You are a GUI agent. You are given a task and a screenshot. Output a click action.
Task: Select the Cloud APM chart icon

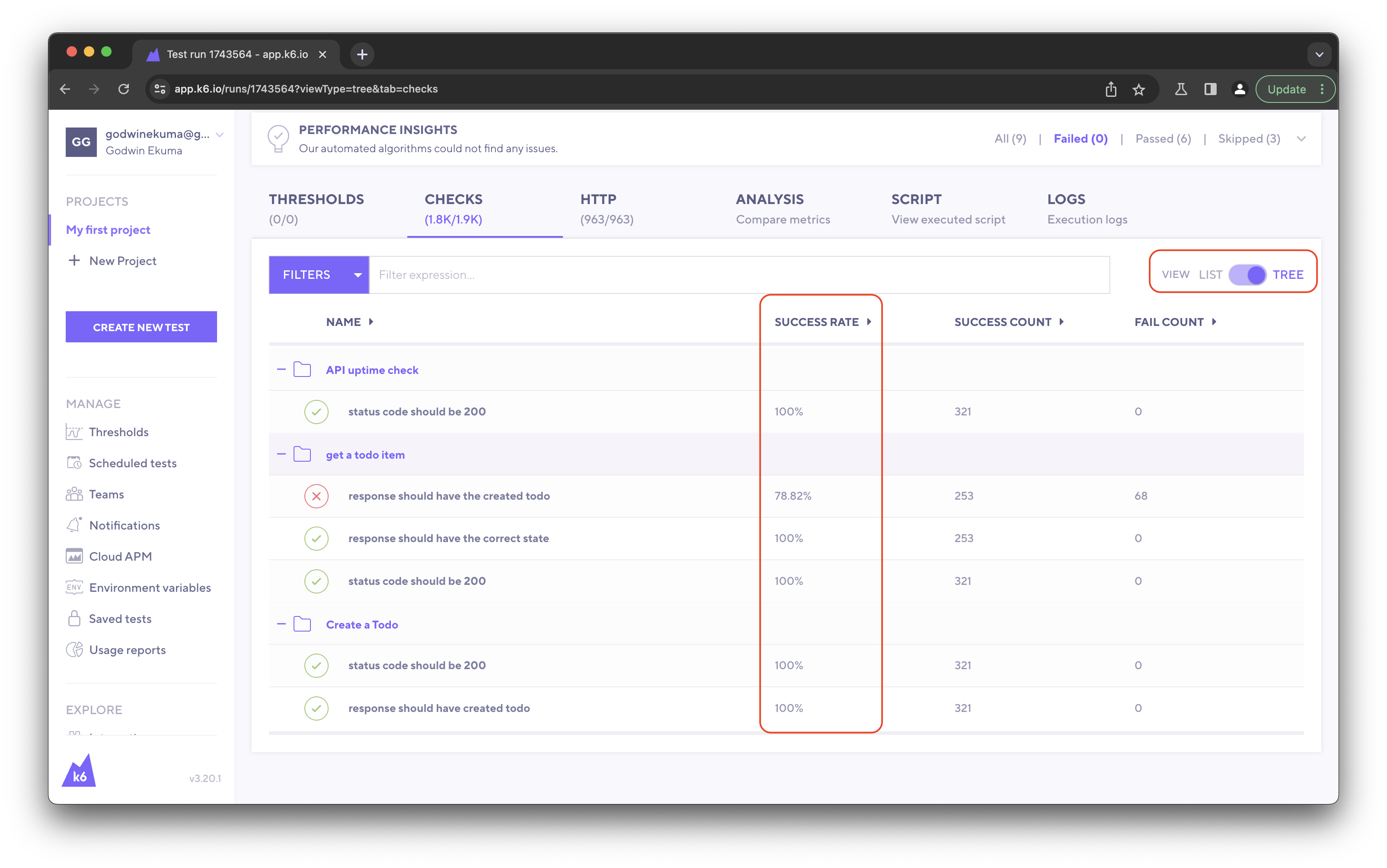pos(75,556)
